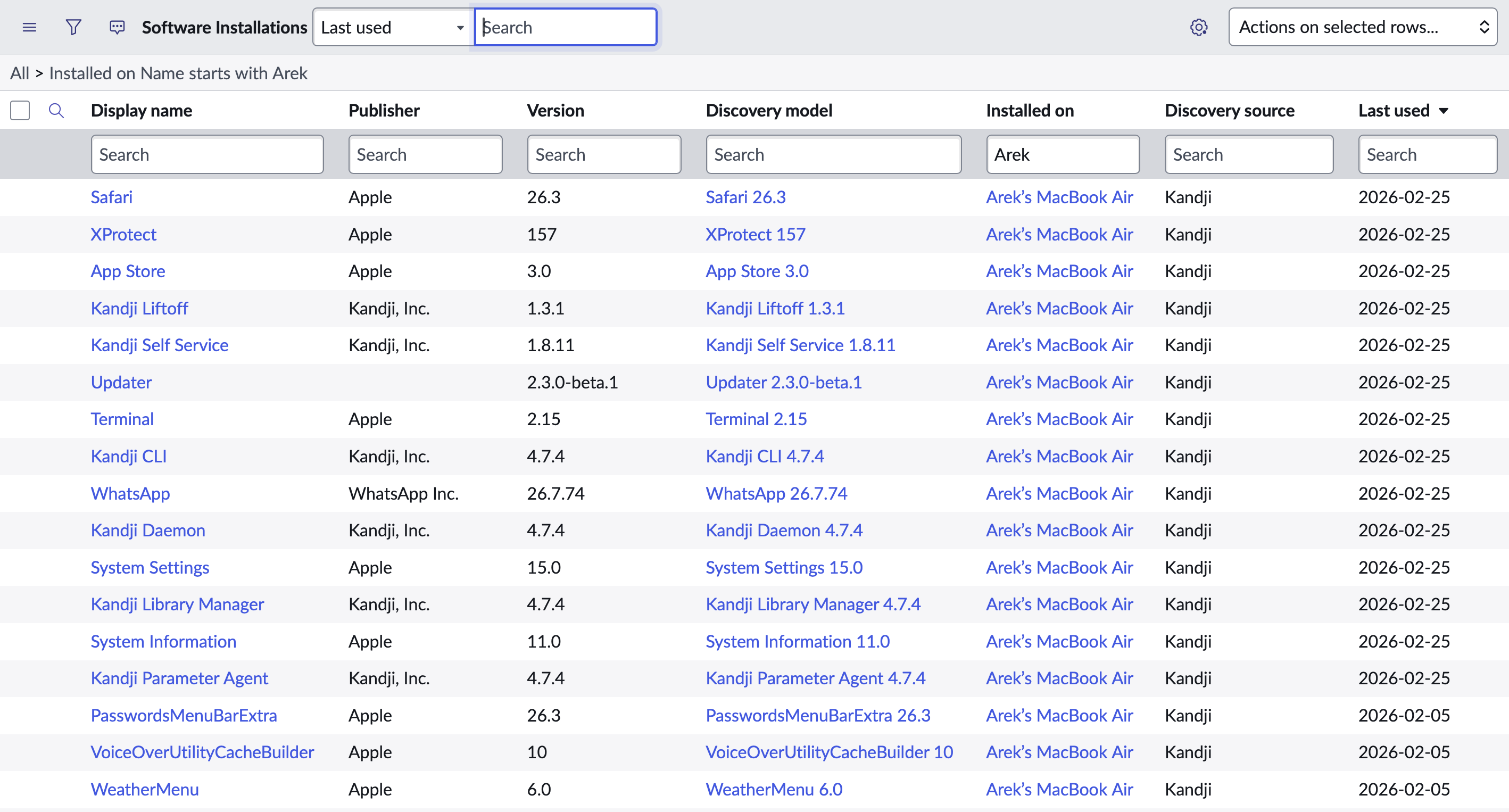Open list personalization gear icon
This screenshot has width=1509, height=812.
click(x=1199, y=28)
